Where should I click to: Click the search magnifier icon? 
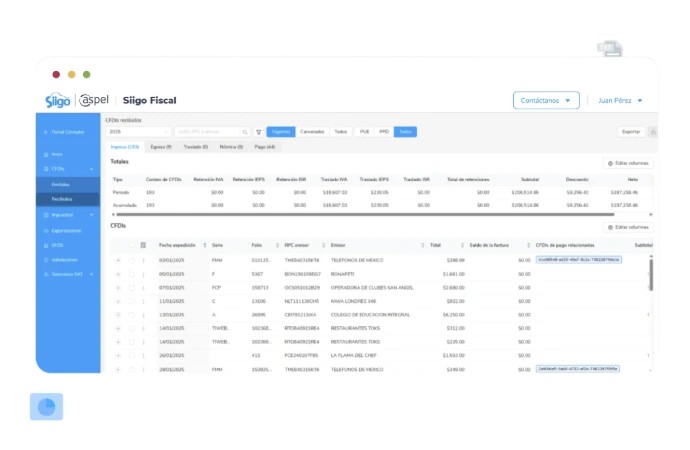pyautogui.click(x=245, y=132)
